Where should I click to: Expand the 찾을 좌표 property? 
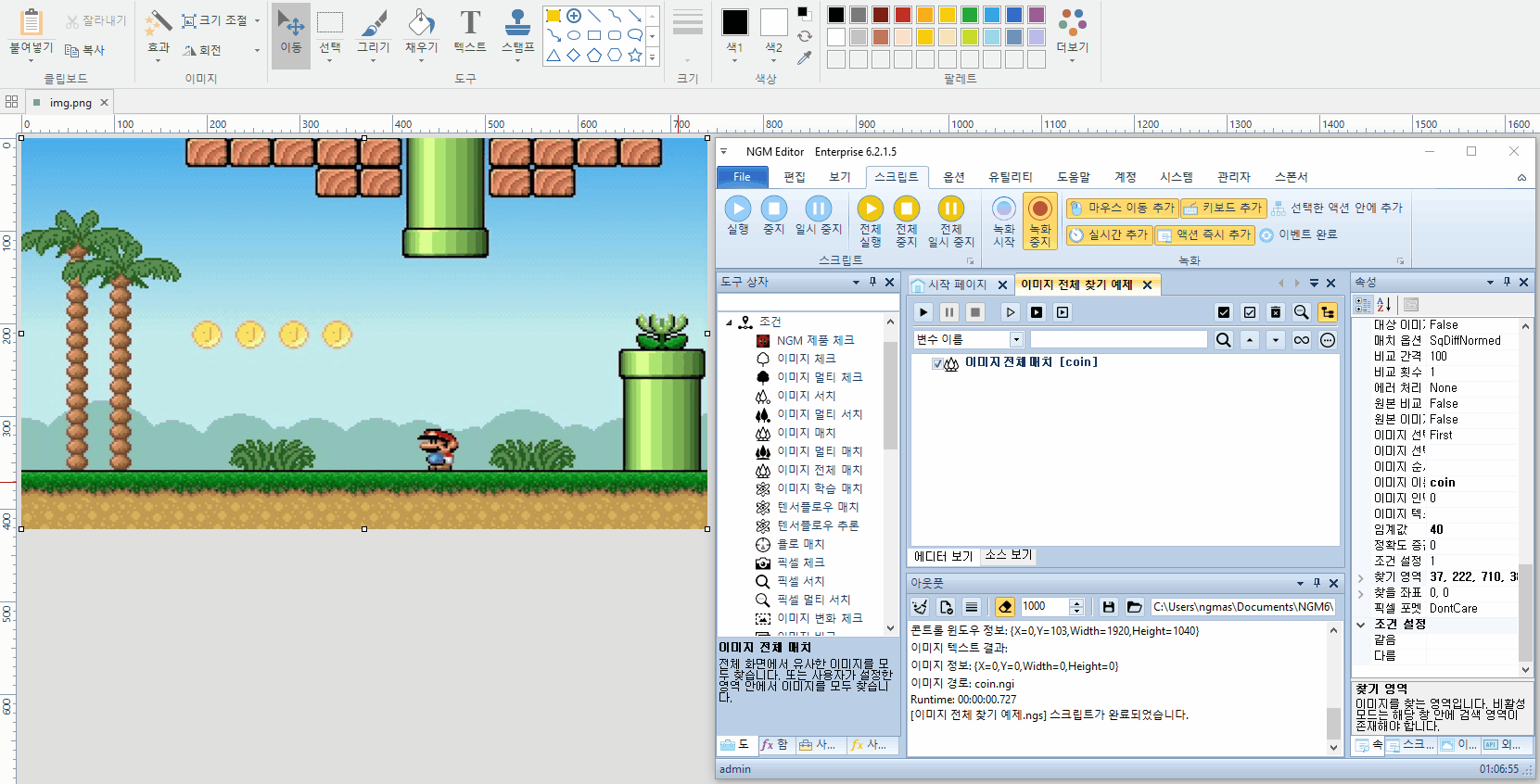click(x=1360, y=593)
